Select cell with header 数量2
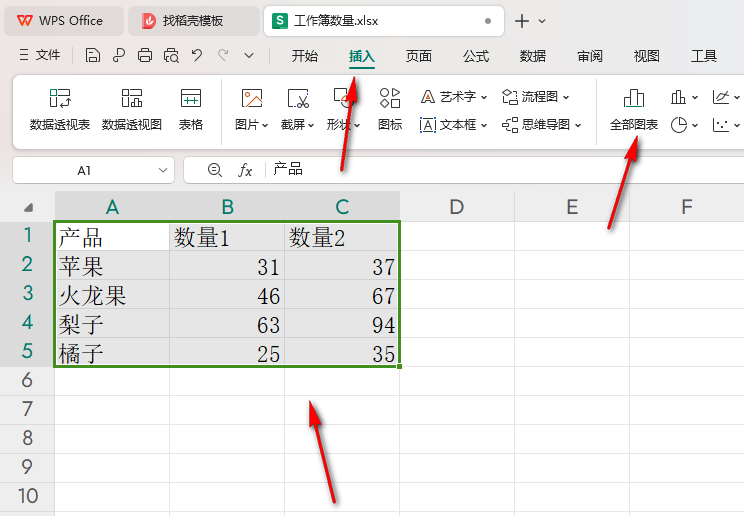 [342, 236]
